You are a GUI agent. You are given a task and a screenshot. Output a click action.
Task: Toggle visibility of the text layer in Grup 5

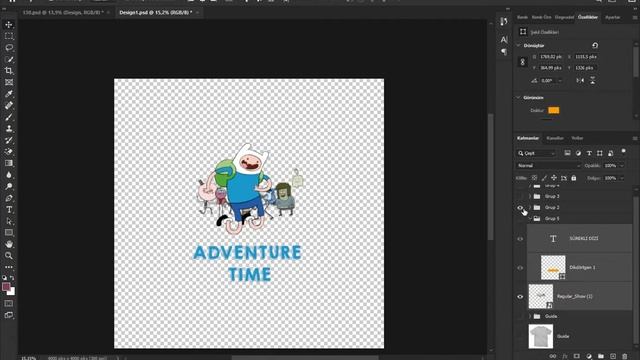[x=520, y=239]
